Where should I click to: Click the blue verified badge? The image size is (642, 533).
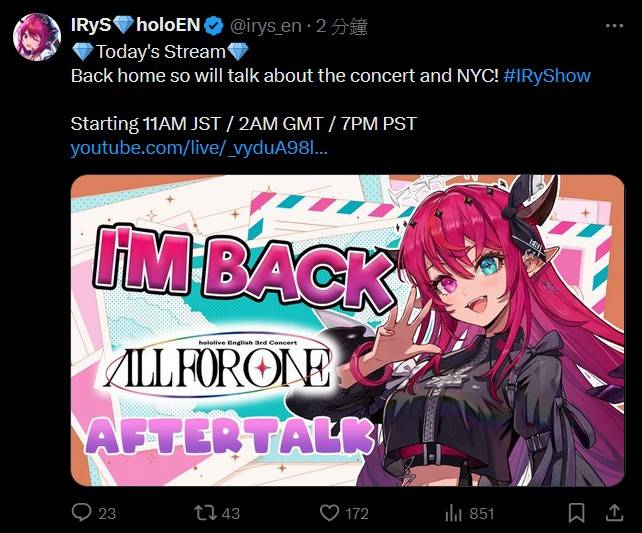click(x=214, y=26)
